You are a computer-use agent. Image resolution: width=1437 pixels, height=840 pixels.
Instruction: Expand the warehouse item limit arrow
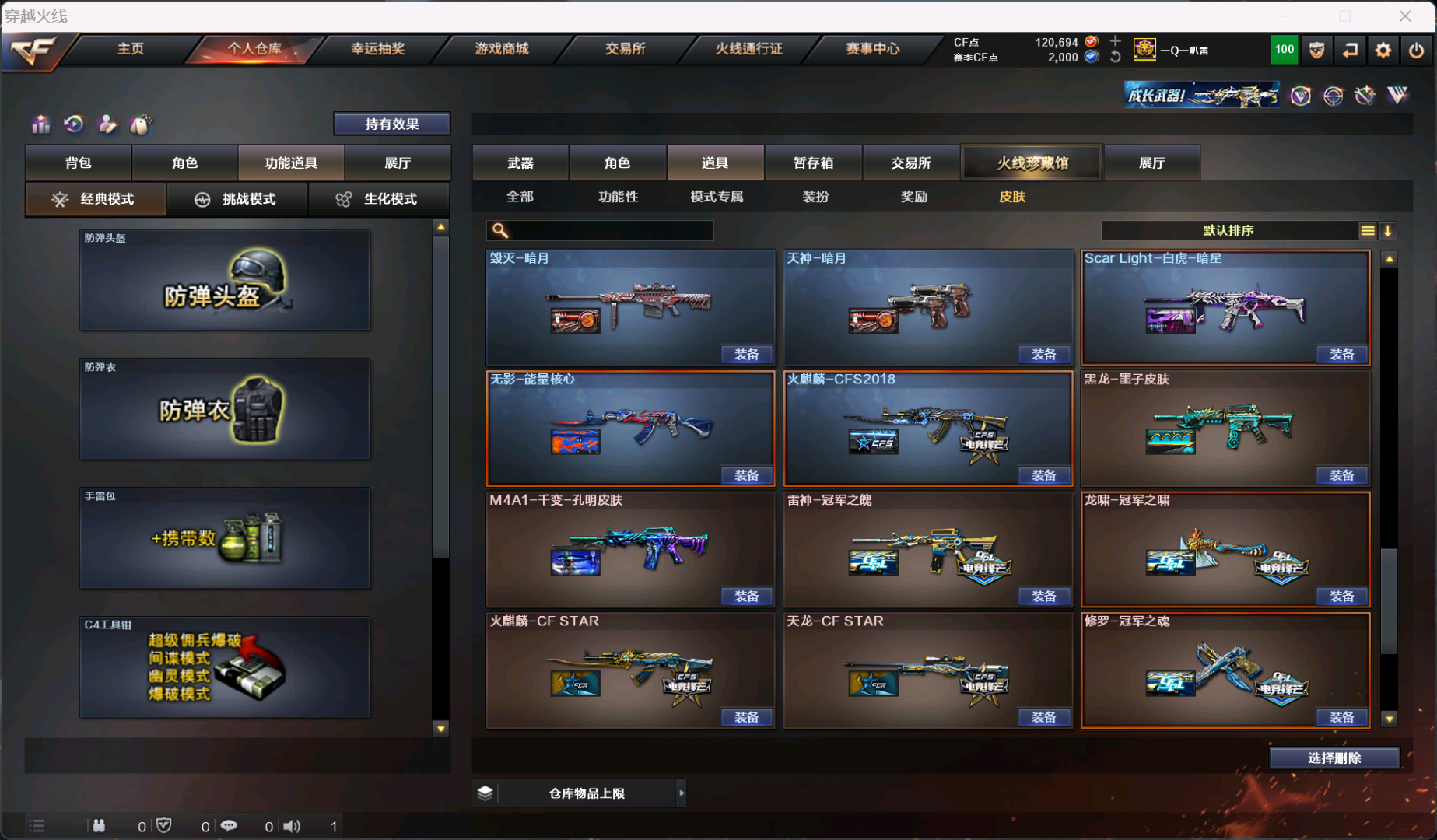click(x=682, y=793)
